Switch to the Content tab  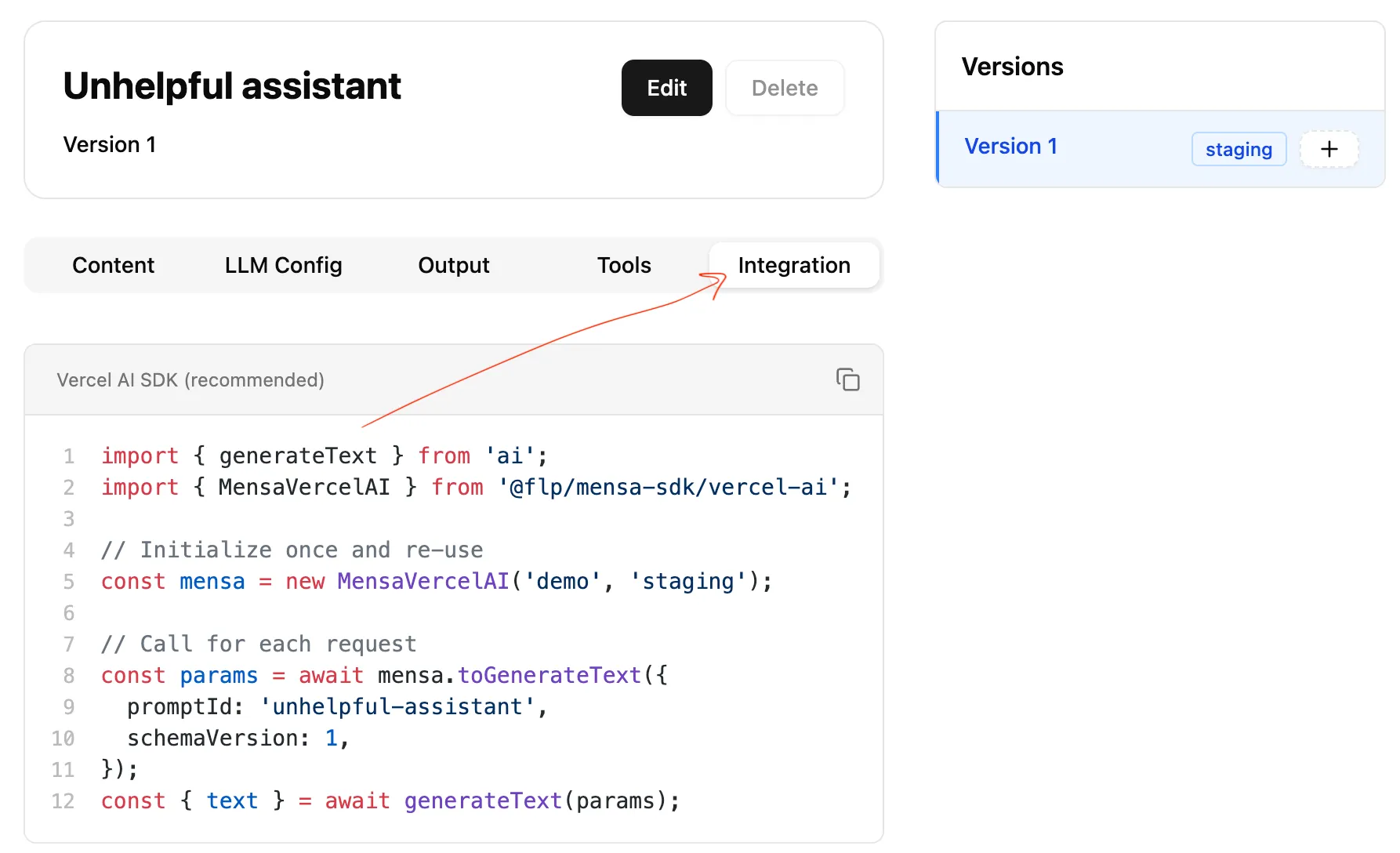coord(113,265)
